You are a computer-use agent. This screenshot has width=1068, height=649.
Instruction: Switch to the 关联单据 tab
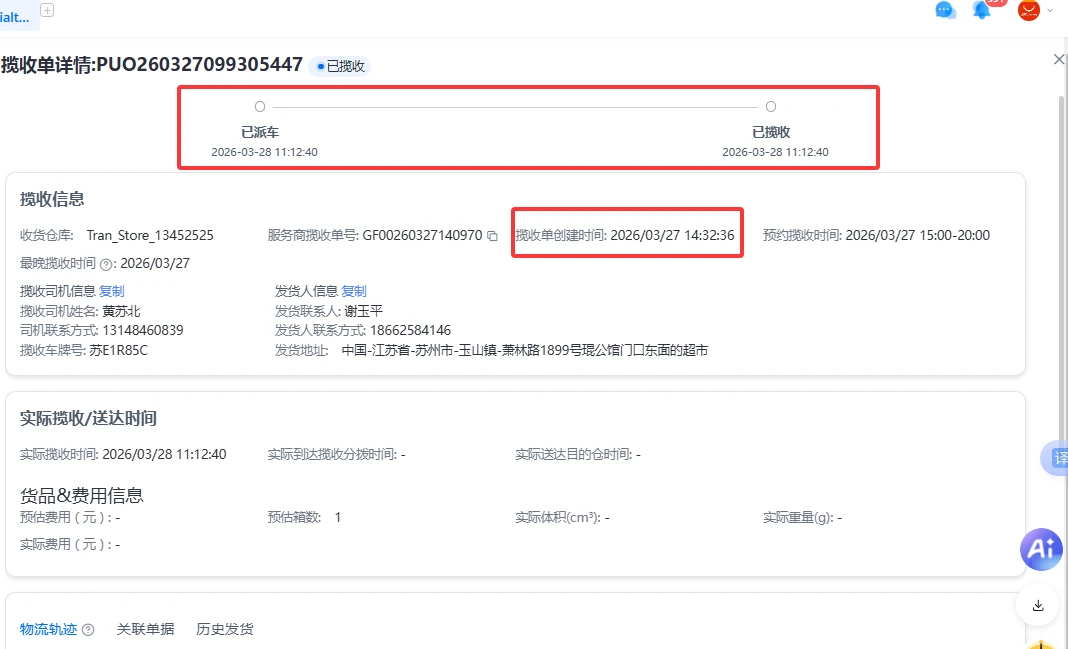coord(145,629)
